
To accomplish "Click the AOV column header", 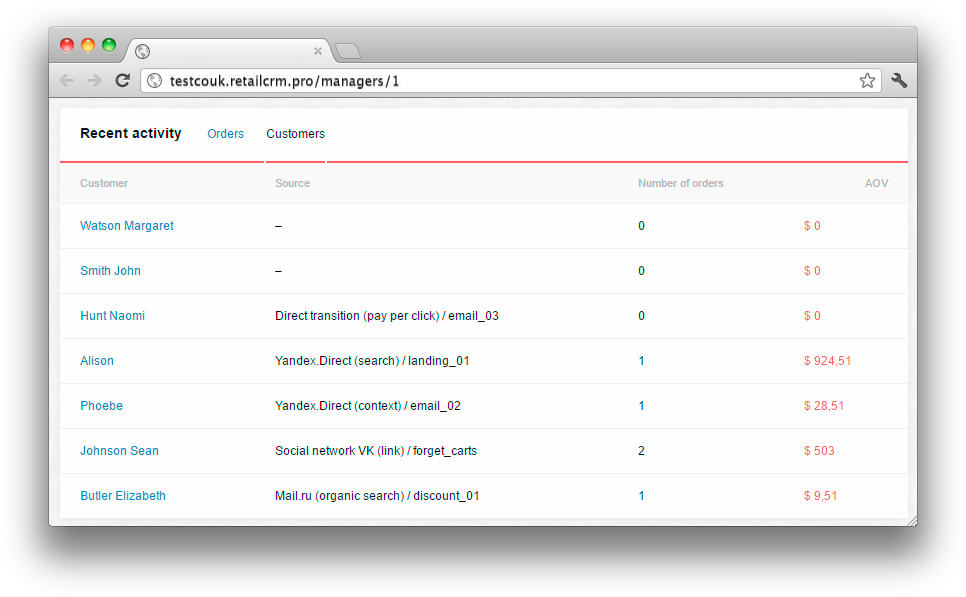I will coord(876,183).
